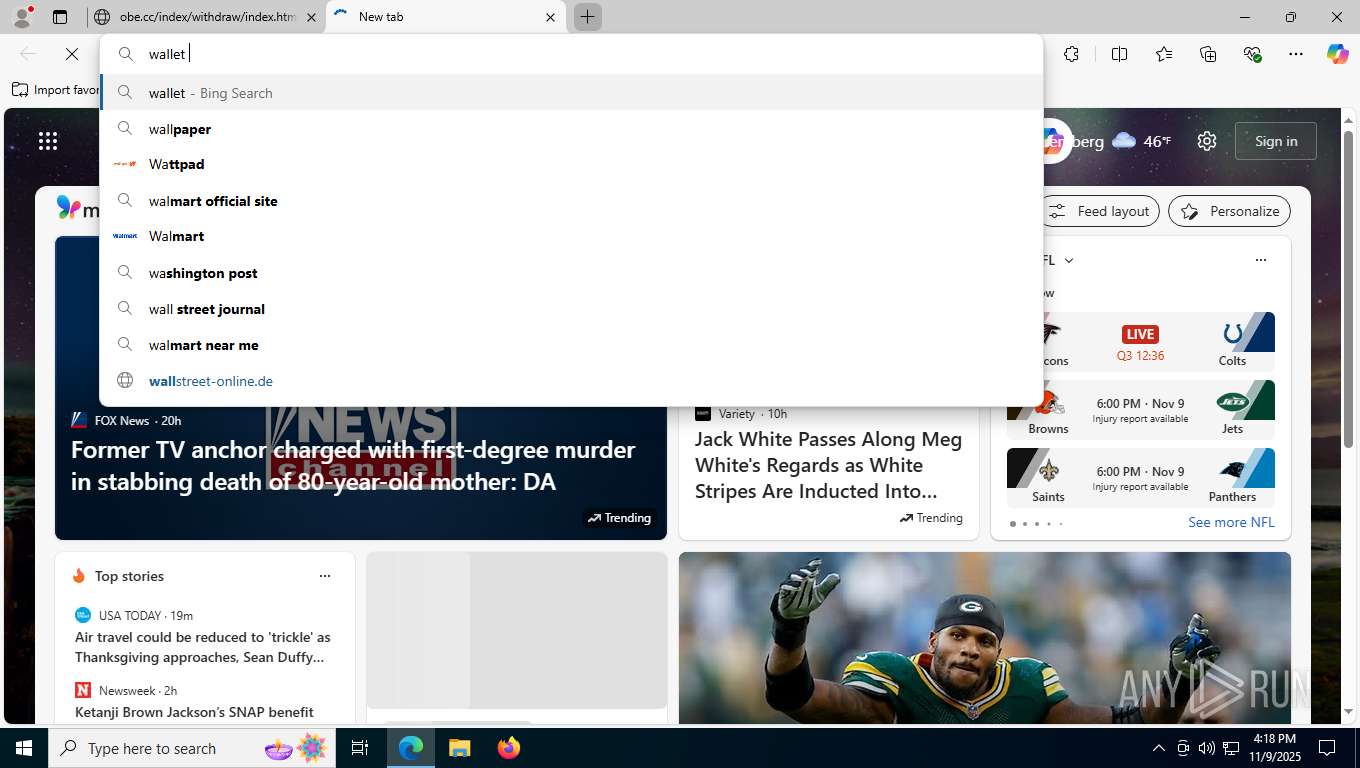Open a new browser tab

tap(587, 17)
